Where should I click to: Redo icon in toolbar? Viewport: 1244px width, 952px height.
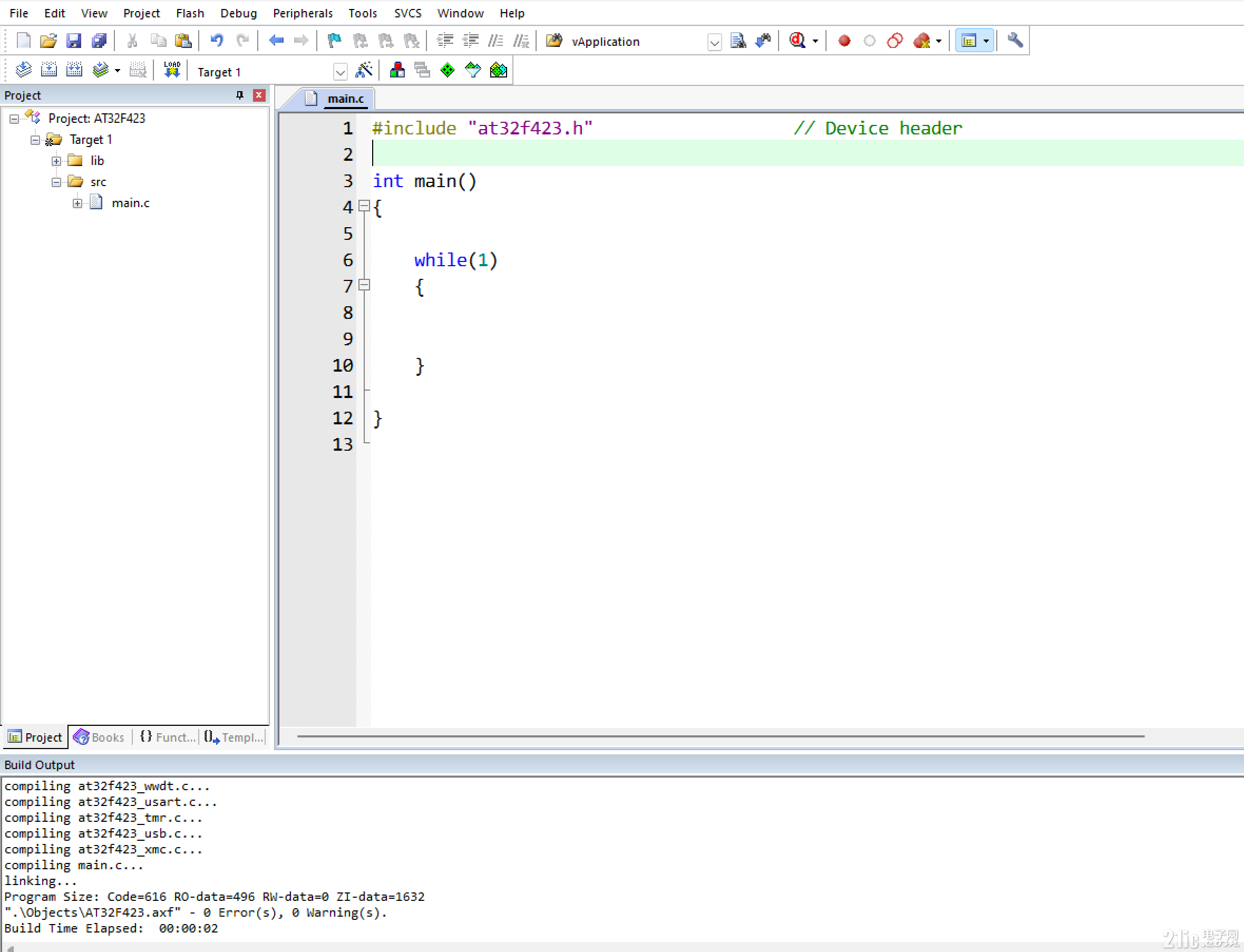(242, 41)
